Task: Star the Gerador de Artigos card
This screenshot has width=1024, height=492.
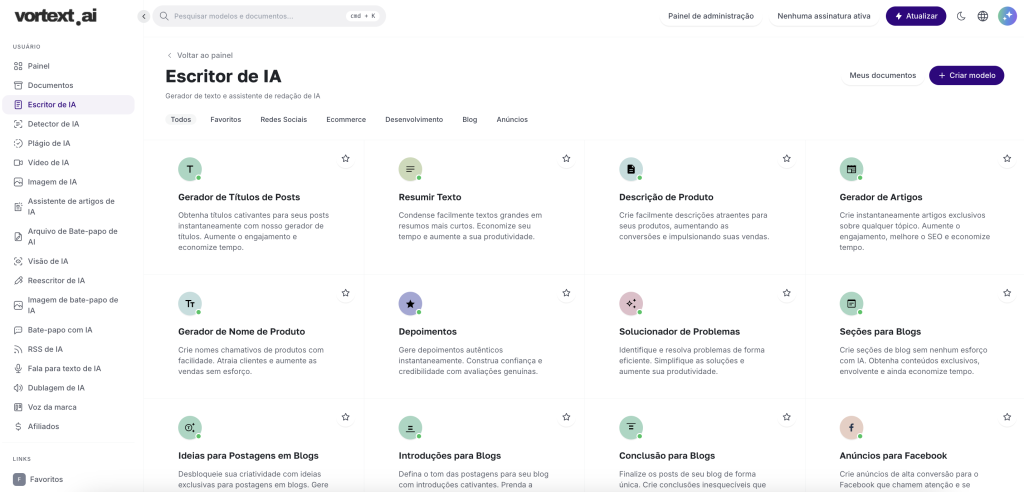Action: 1007,159
